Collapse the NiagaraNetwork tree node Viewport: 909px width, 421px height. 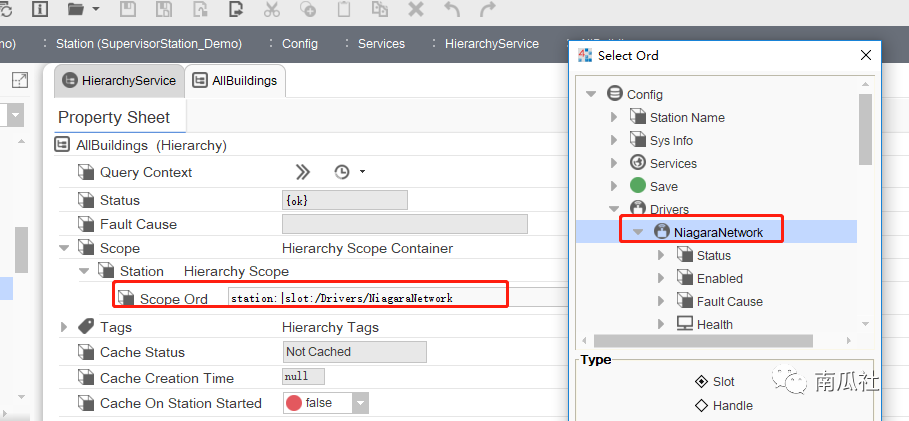(x=637, y=232)
